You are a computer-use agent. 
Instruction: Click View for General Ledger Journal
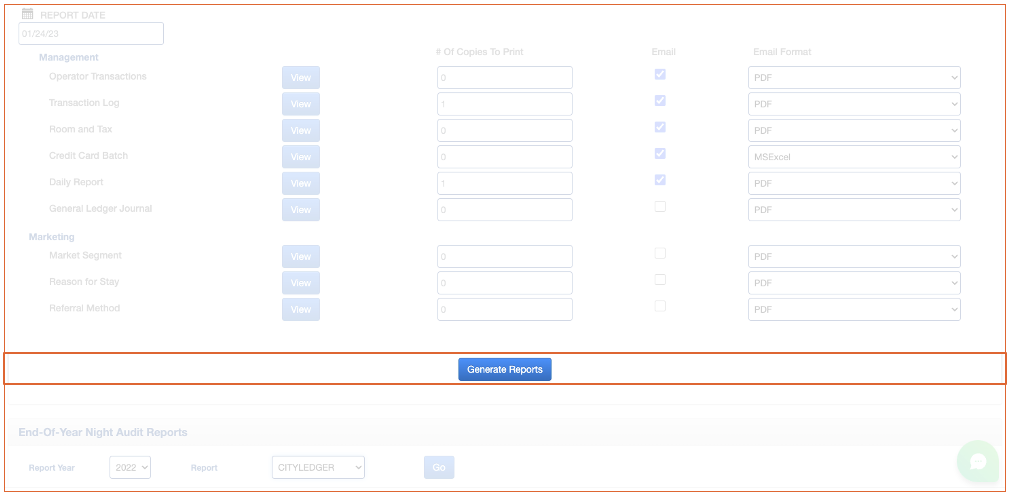tap(300, 210)
